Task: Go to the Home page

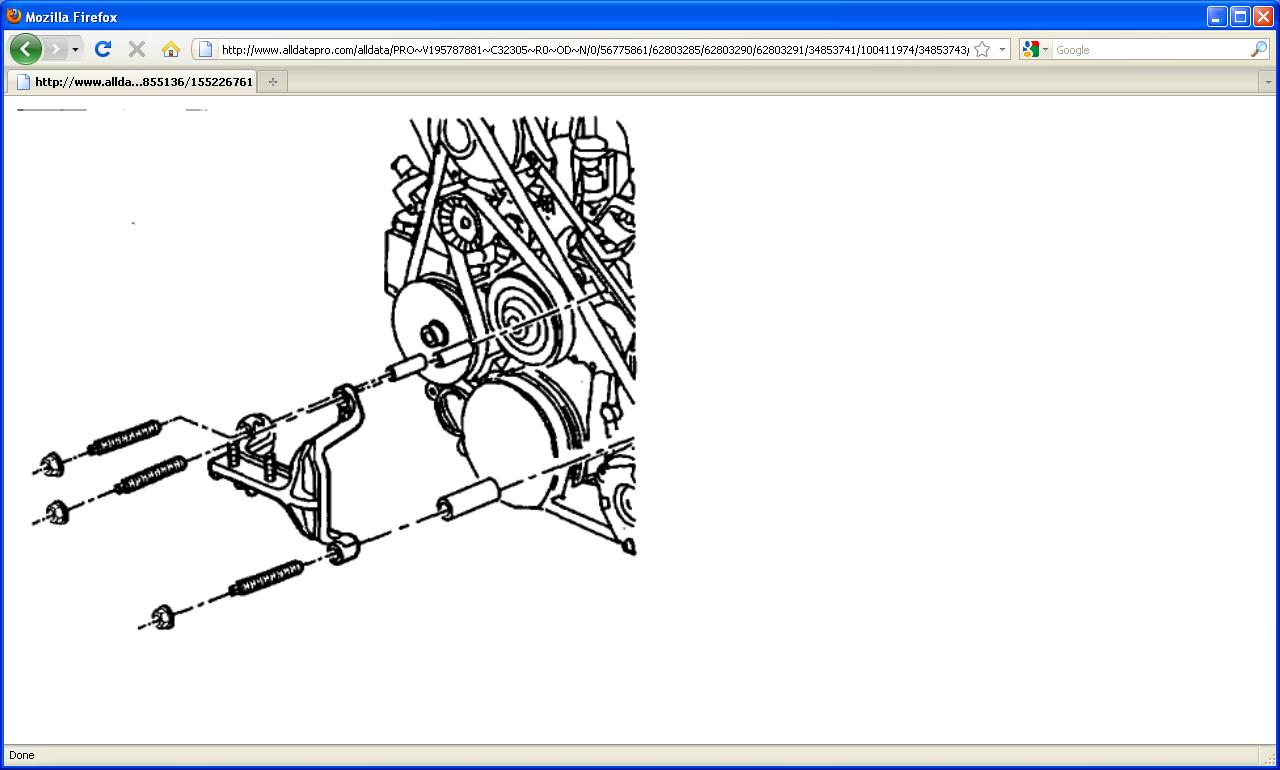Action: coord(171,49)
